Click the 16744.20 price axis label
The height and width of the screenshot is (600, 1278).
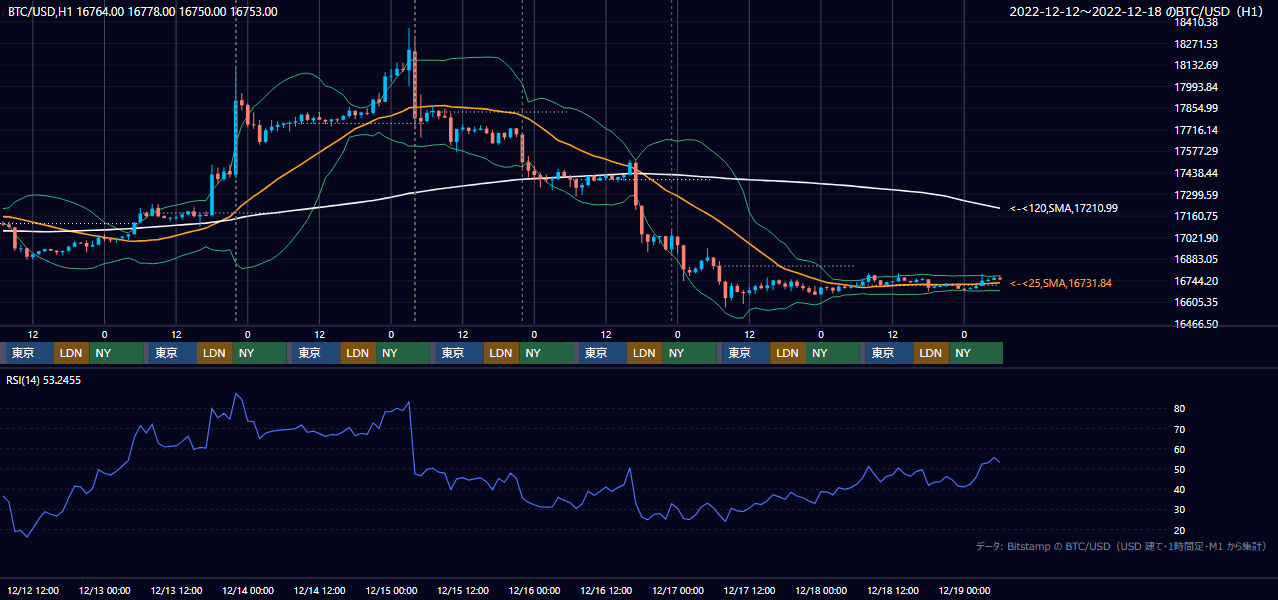coord(1197,281)
